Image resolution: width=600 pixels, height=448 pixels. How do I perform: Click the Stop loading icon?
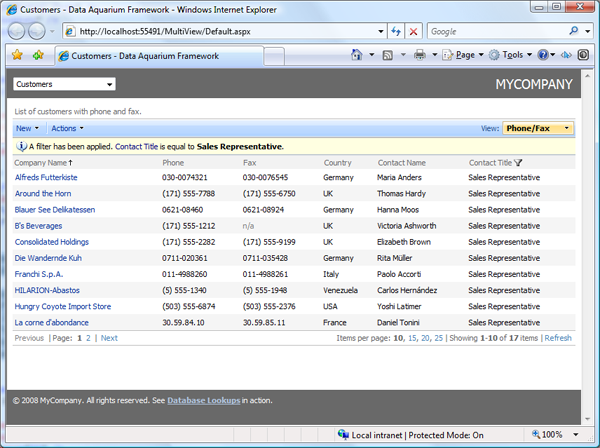pyautogui.click(x=414, y=32)
